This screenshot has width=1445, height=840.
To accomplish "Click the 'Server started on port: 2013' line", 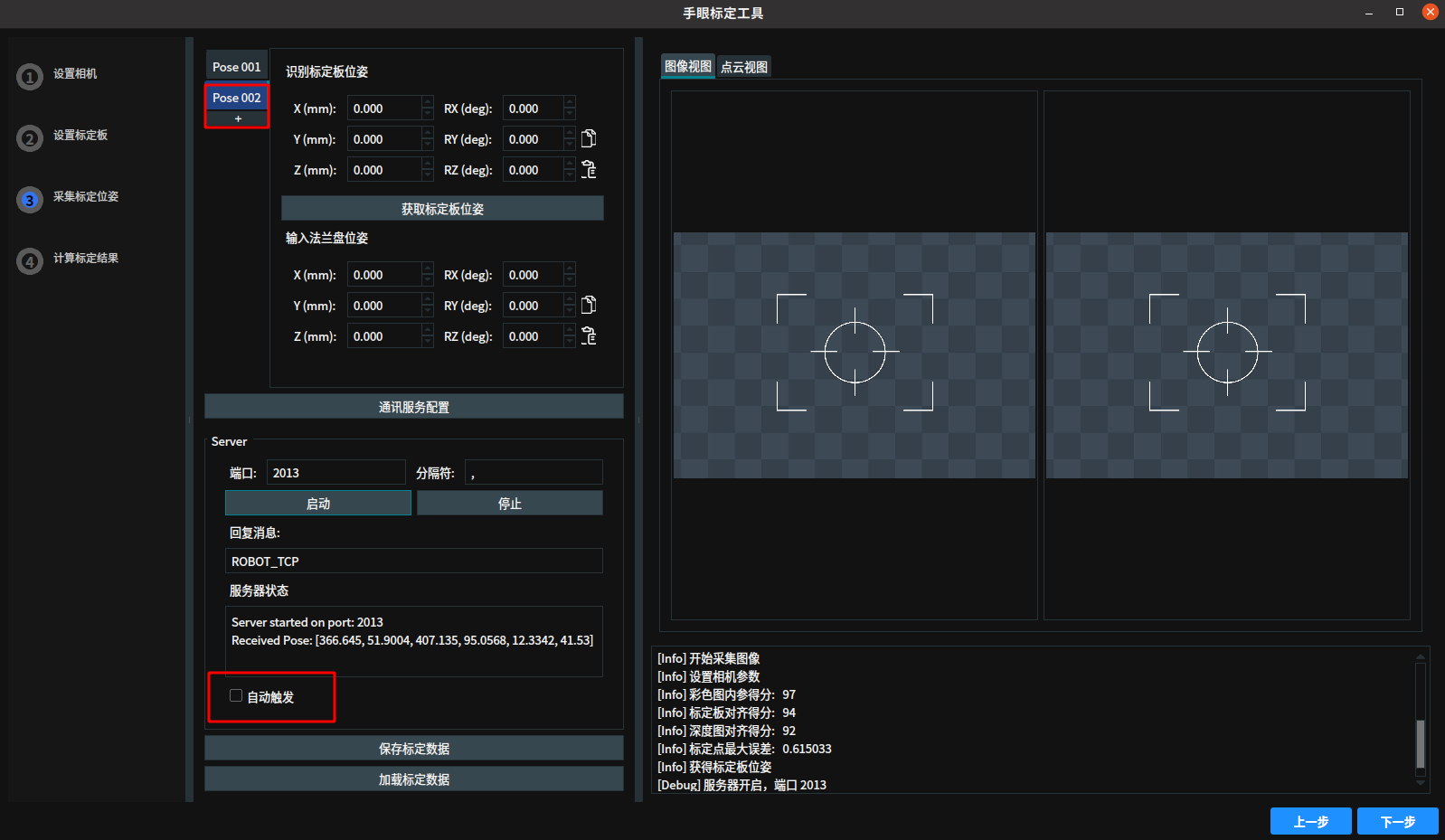I will pos(307,622).
